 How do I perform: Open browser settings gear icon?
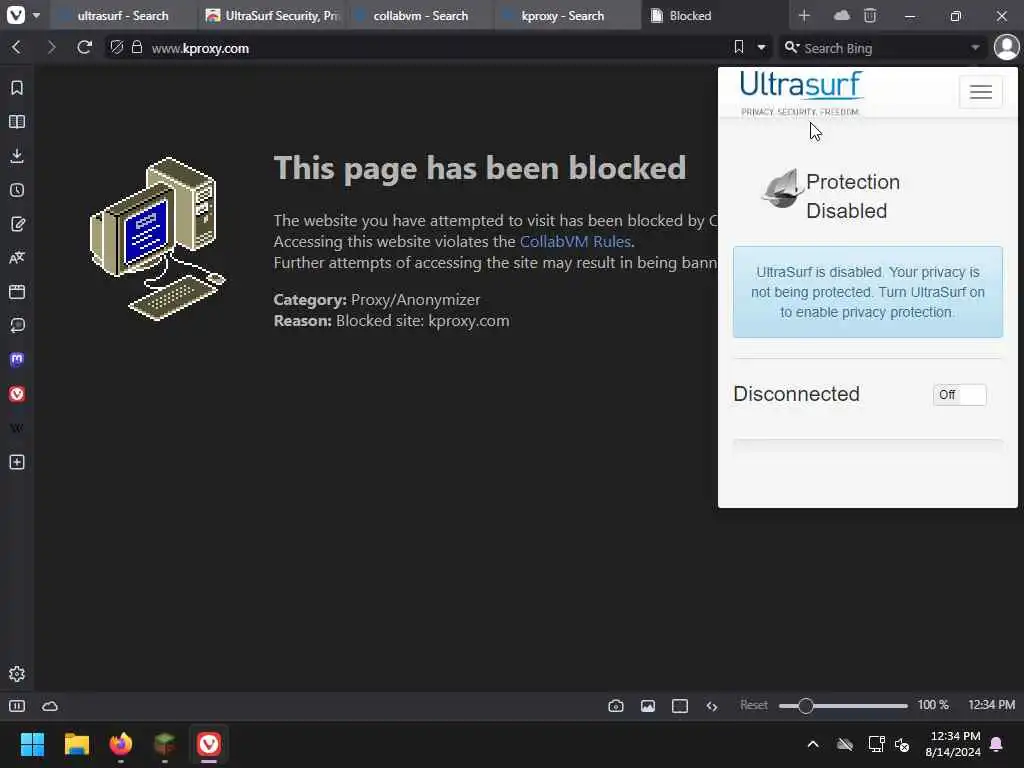tap(17, 674)
